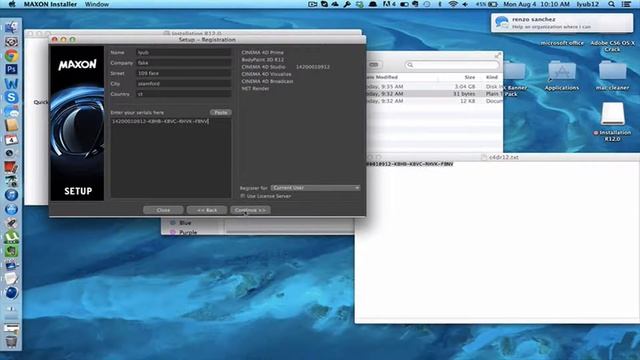Viewport: 640px width, 360px height.
Task: Click the Country input field
Action: (x=184, y=94)
